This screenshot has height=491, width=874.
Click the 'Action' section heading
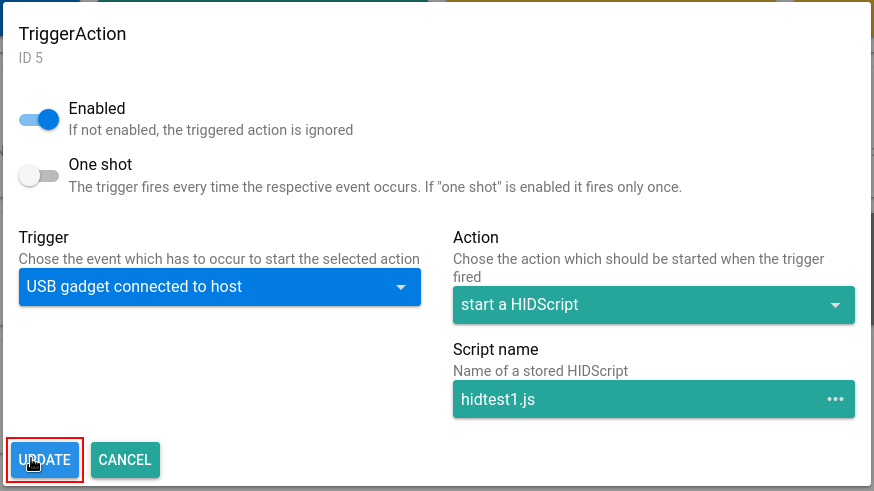pyautogui.click(x=476, y=238)
